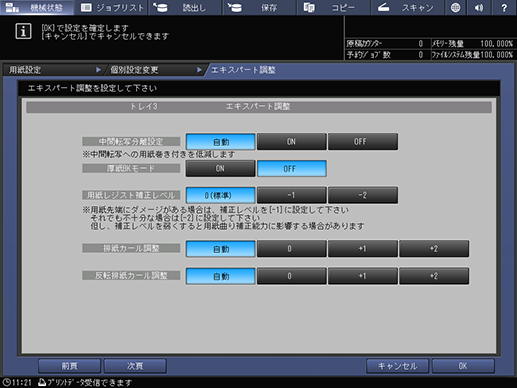Set 排紙カール調整 to 自動
The width and height of the screenshot is (517, 388).
coord(221,249)
